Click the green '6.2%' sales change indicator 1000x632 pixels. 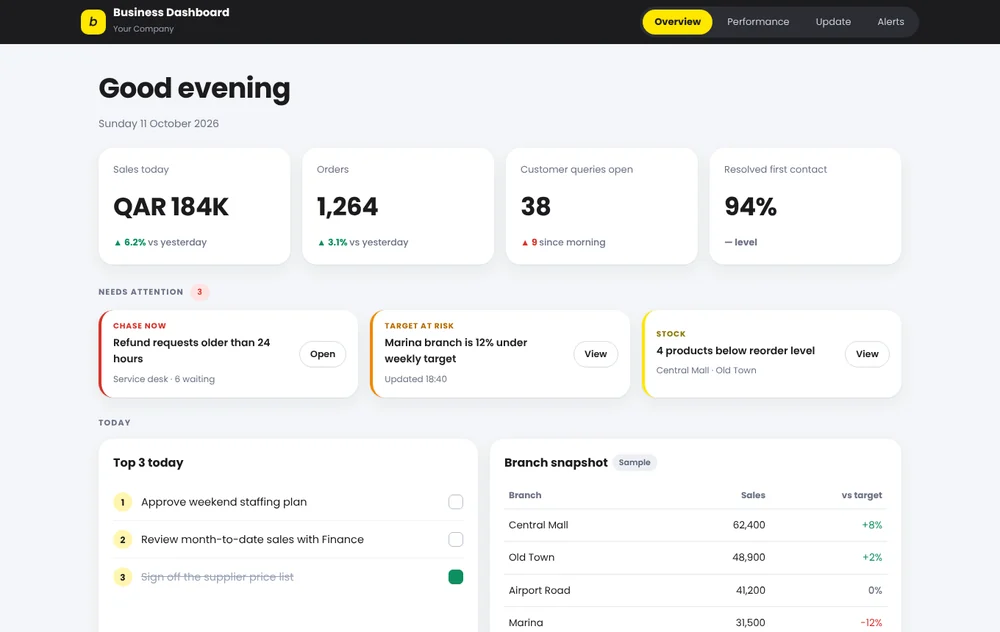(130, 242)
